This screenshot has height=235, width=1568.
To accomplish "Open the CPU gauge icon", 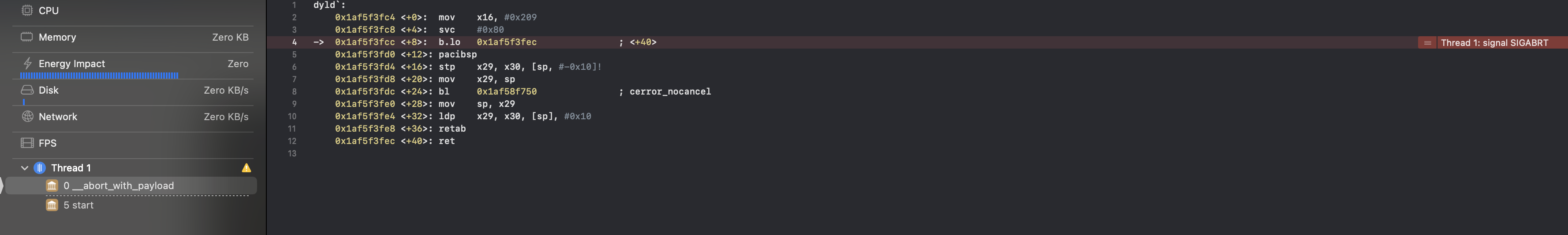I will 27,10.
